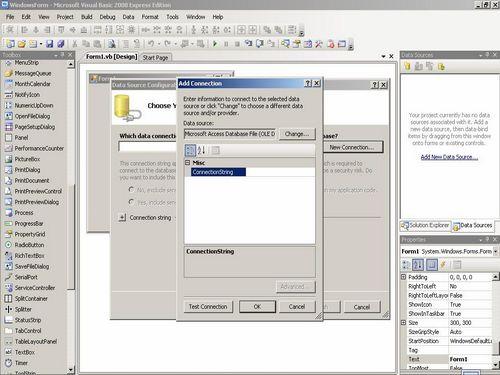Click the Align Lefts layout icon
The height and width of the screenshot is (375, 500).
click(x=24, y=30)
